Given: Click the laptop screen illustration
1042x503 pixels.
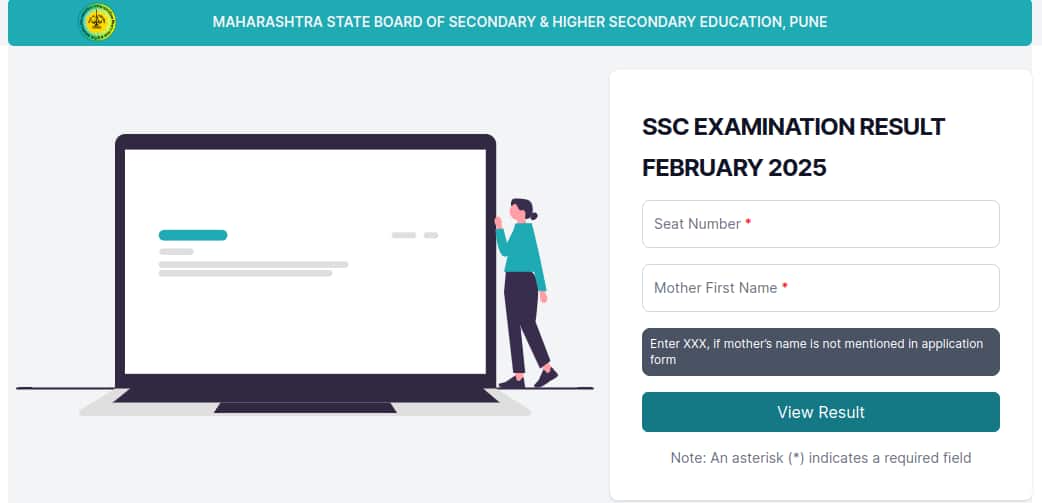Looking at the screenshot, I should click(305, 261).
